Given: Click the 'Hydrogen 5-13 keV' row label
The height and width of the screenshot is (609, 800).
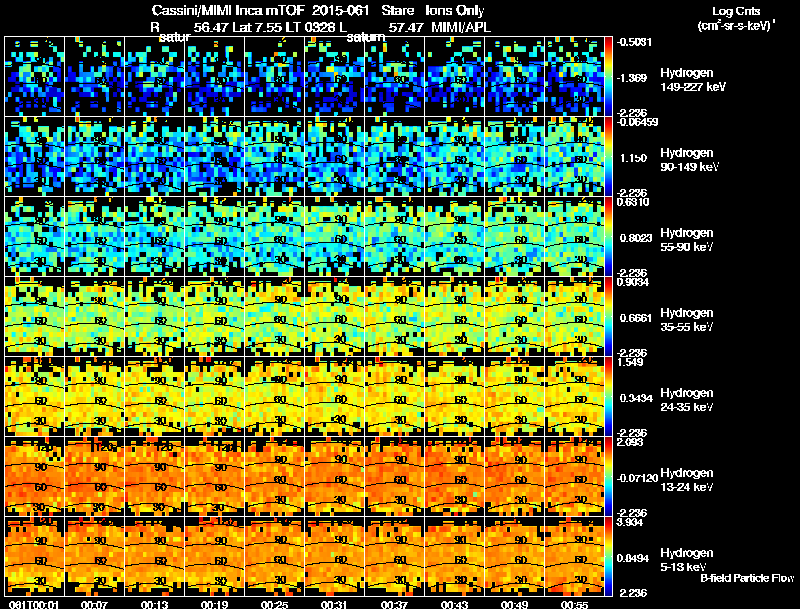Looking at the screenshot, I should point(687,560).
